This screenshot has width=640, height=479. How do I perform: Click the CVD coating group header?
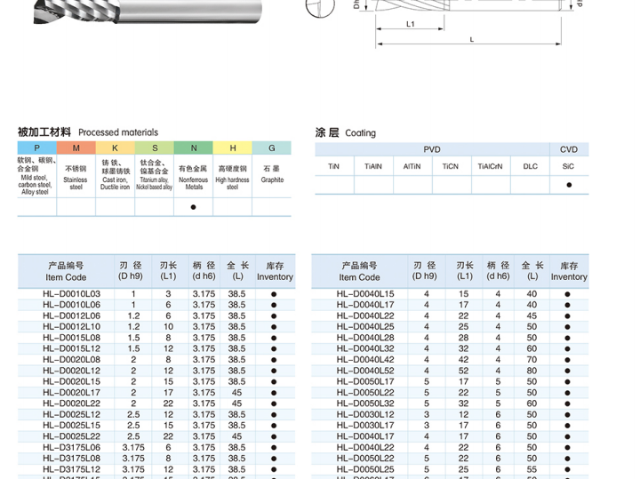[x=569, y=150]
